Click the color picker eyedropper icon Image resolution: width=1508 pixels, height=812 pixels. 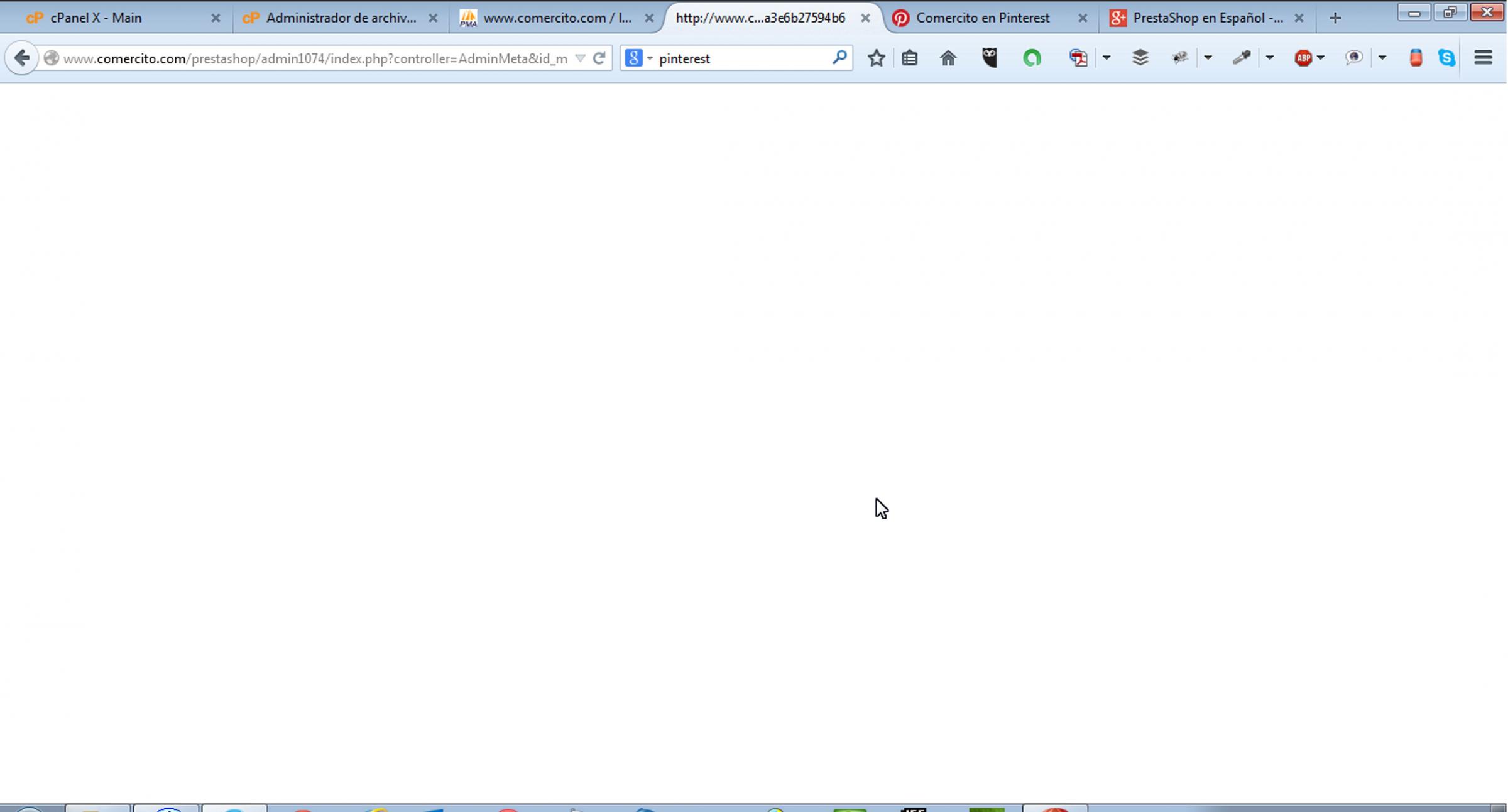tap(1241, 58)
